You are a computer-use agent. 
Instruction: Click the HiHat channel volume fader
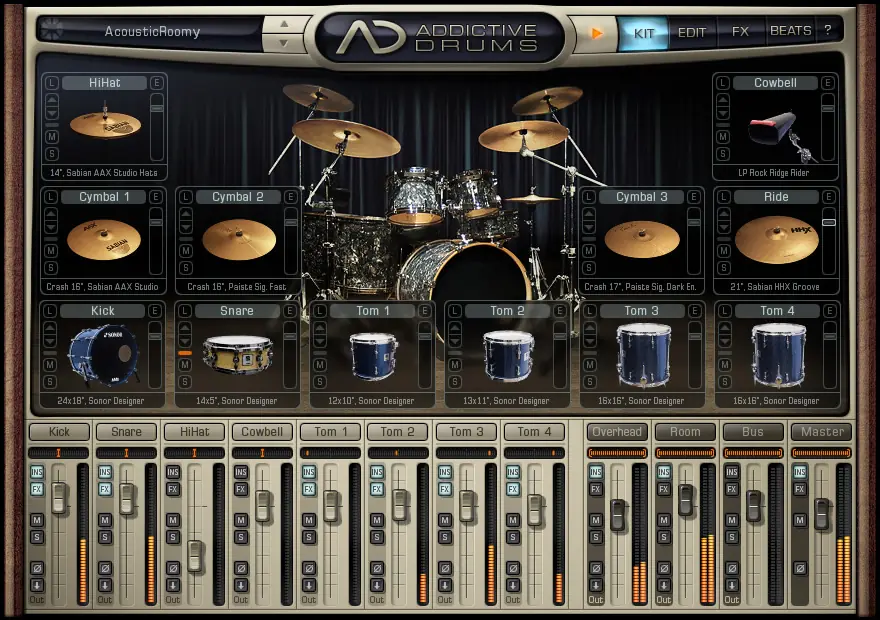click(x=195, y=555)
